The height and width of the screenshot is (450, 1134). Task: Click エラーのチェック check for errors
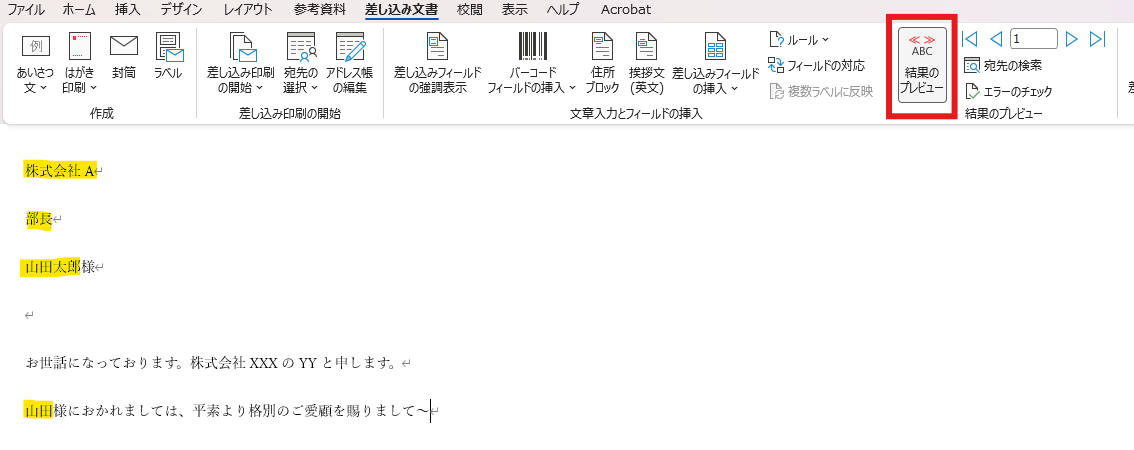click(x=1008, y=92)
